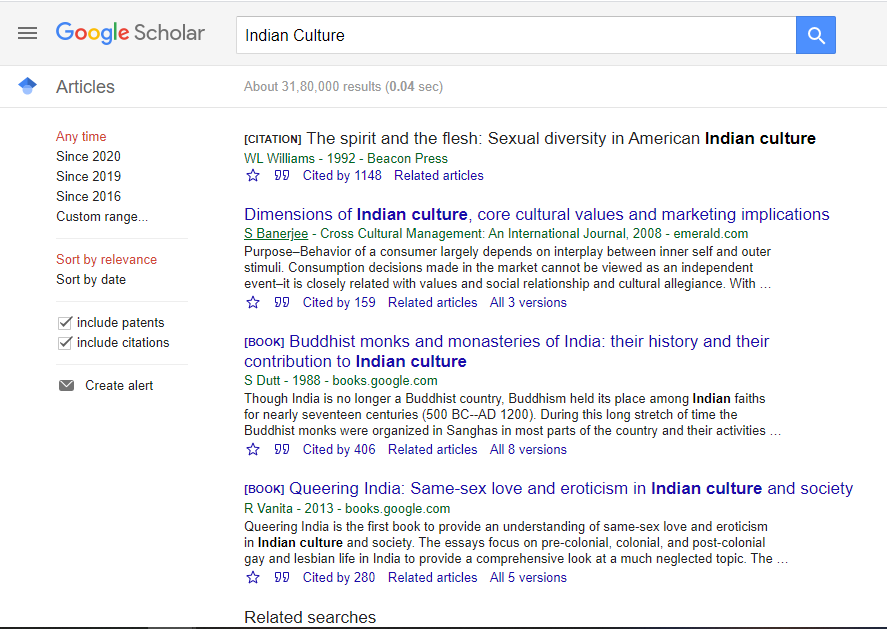Filter results Since 2020
The height and width of the screenshot is (629, 887).
(88, 156)
